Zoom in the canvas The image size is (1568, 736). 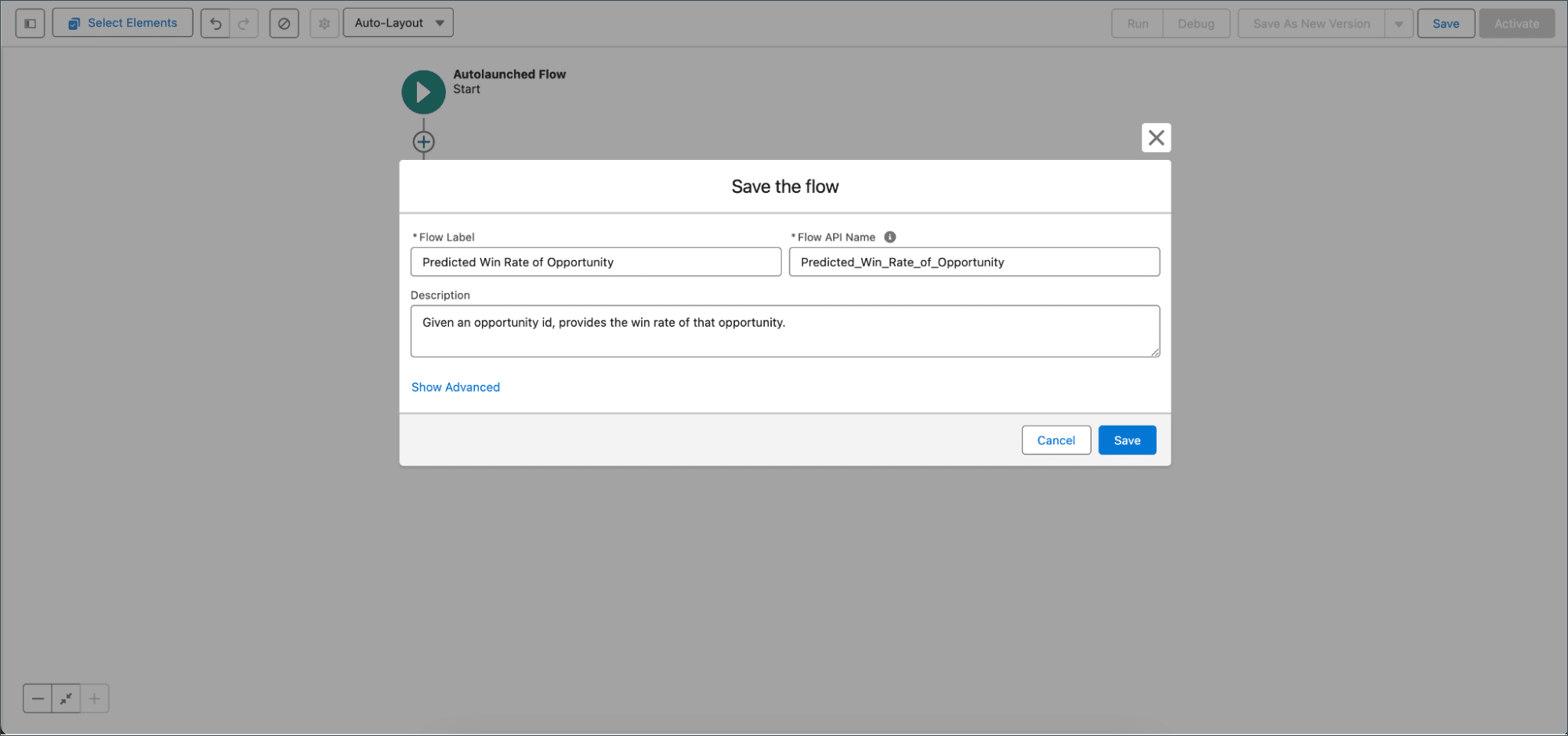pyautogui.click(x=94, y=698)
